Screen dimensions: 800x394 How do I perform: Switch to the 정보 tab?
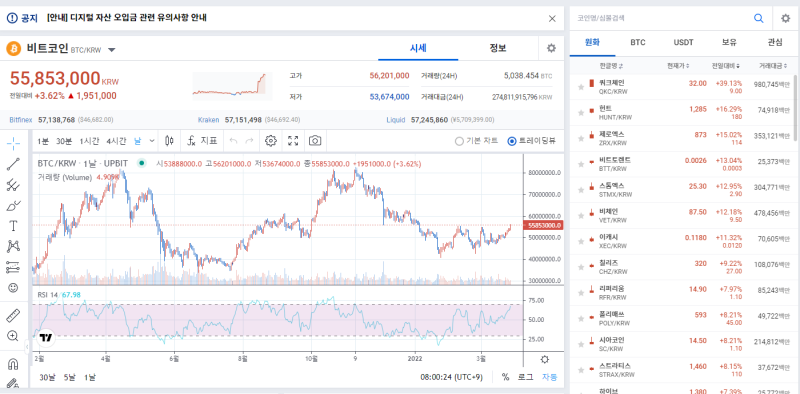tap(498, 48)
